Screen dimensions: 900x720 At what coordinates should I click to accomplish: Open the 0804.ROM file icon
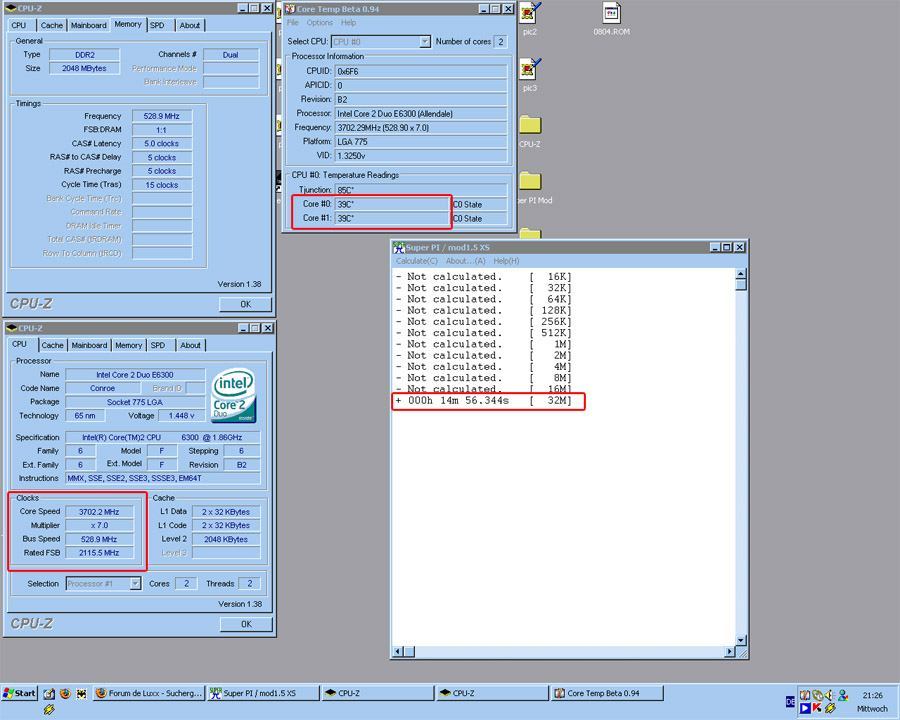(x=612, y=14)
